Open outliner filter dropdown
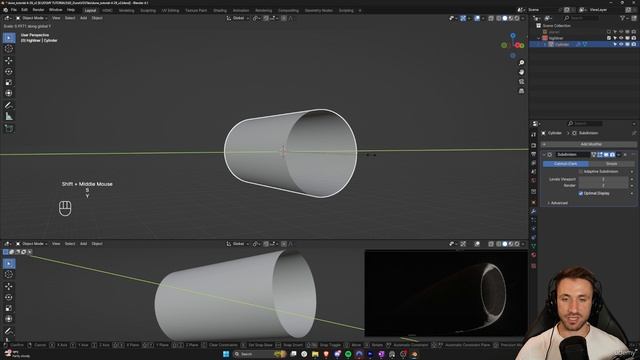This screenshot has height=360, width=640. [x=624, y=18]
